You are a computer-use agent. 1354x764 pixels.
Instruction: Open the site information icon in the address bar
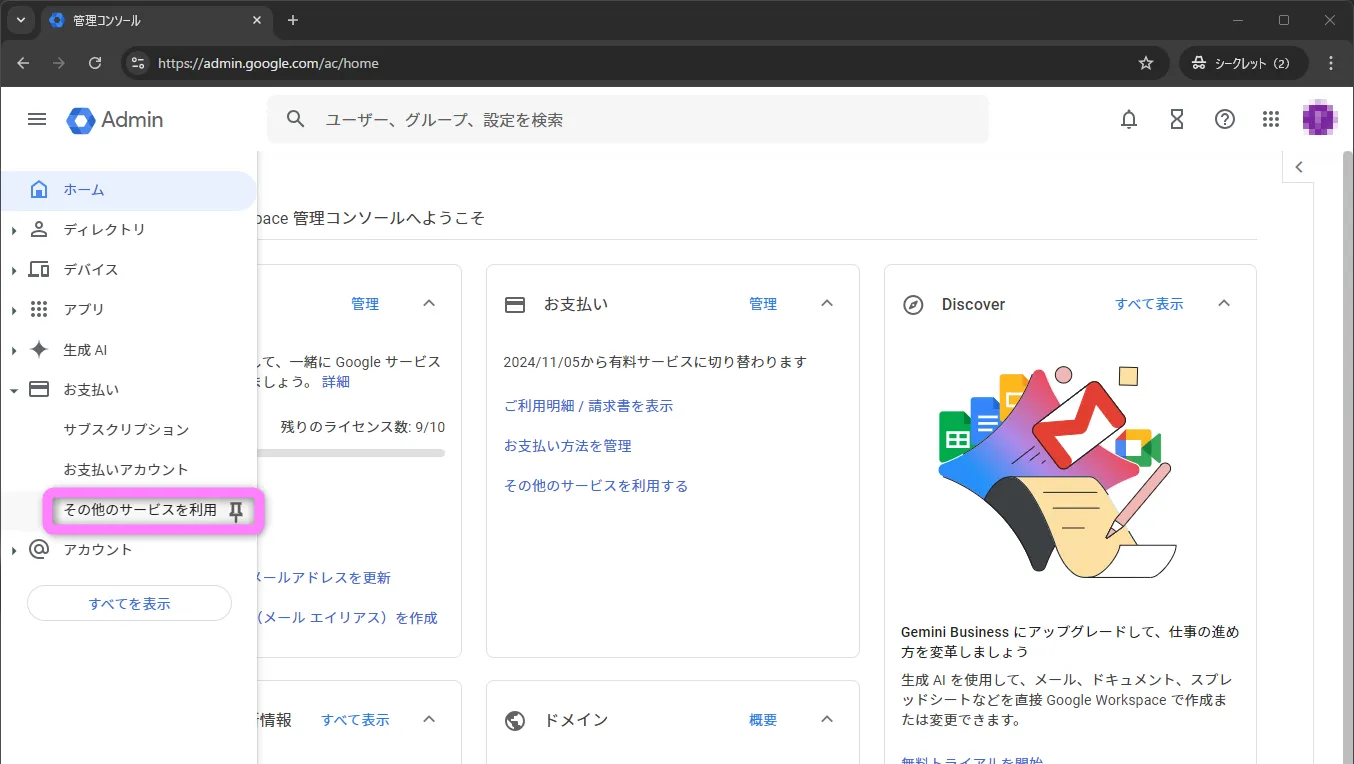coord(138,63)
